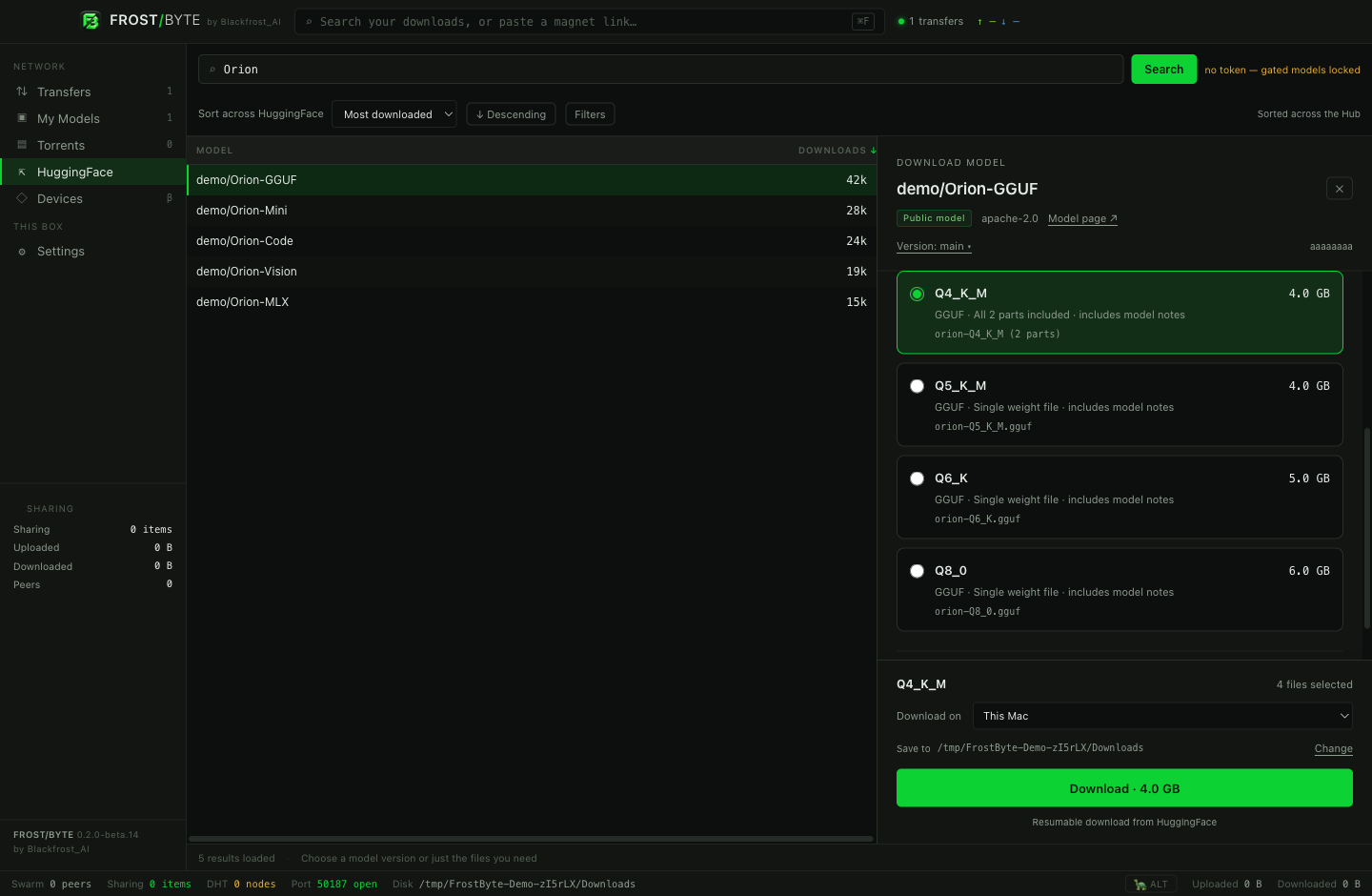
Task: Click the horizontal results scrollbar
Action: (x=531, y=839)
